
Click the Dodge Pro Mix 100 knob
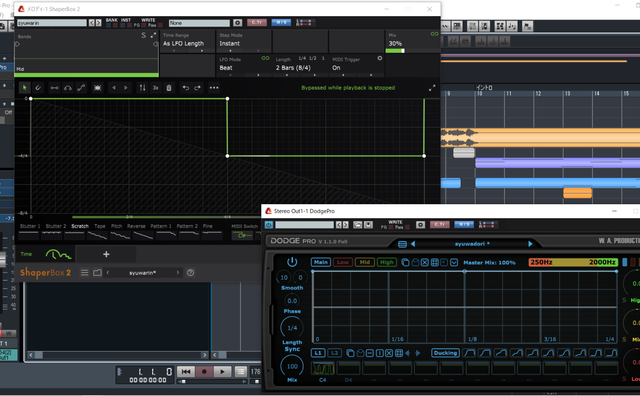(x=292, y=366)
